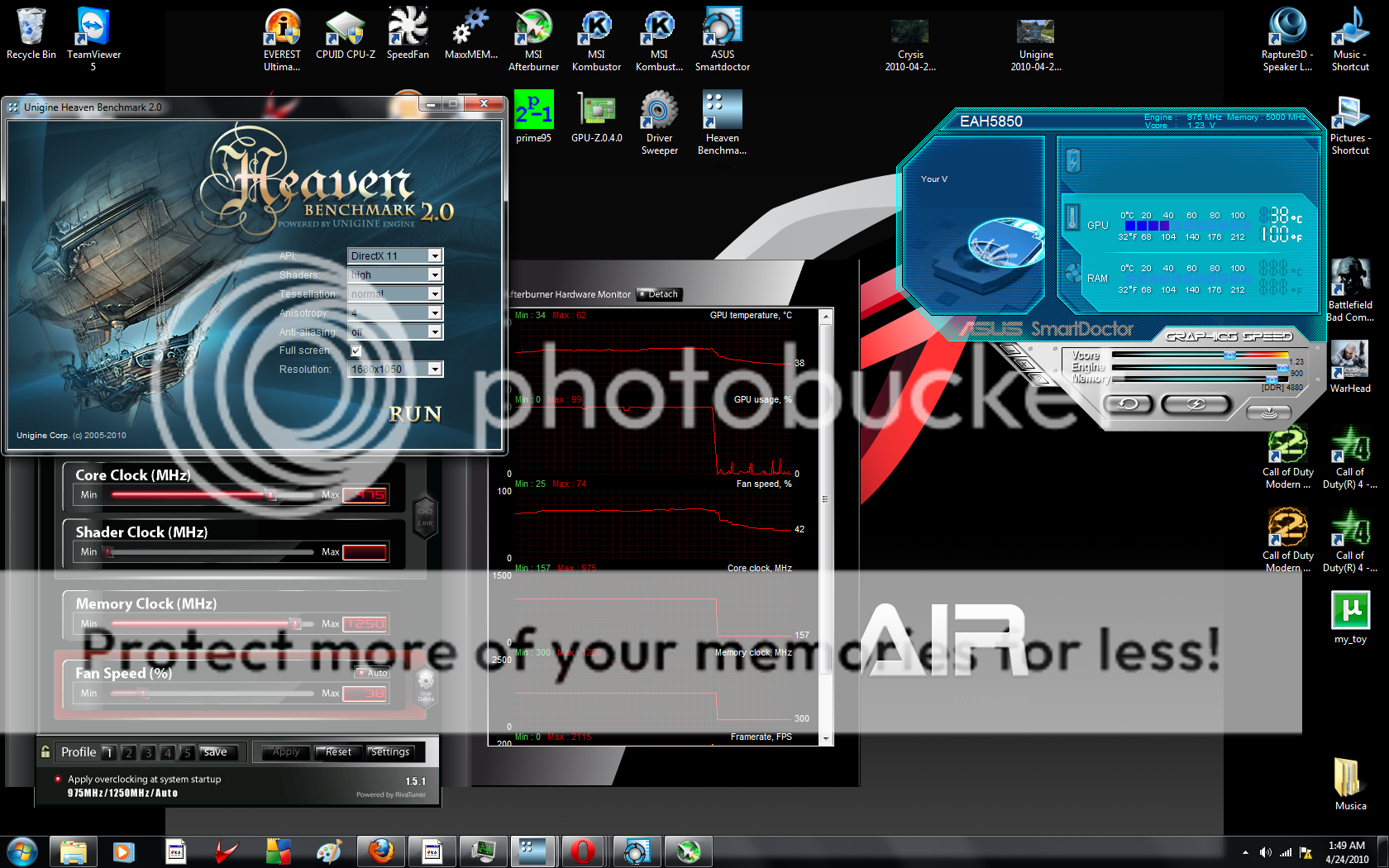Open the API dropdown showing DirectX 11
This screenshot has height=868, width=1389.
(395, 255)
